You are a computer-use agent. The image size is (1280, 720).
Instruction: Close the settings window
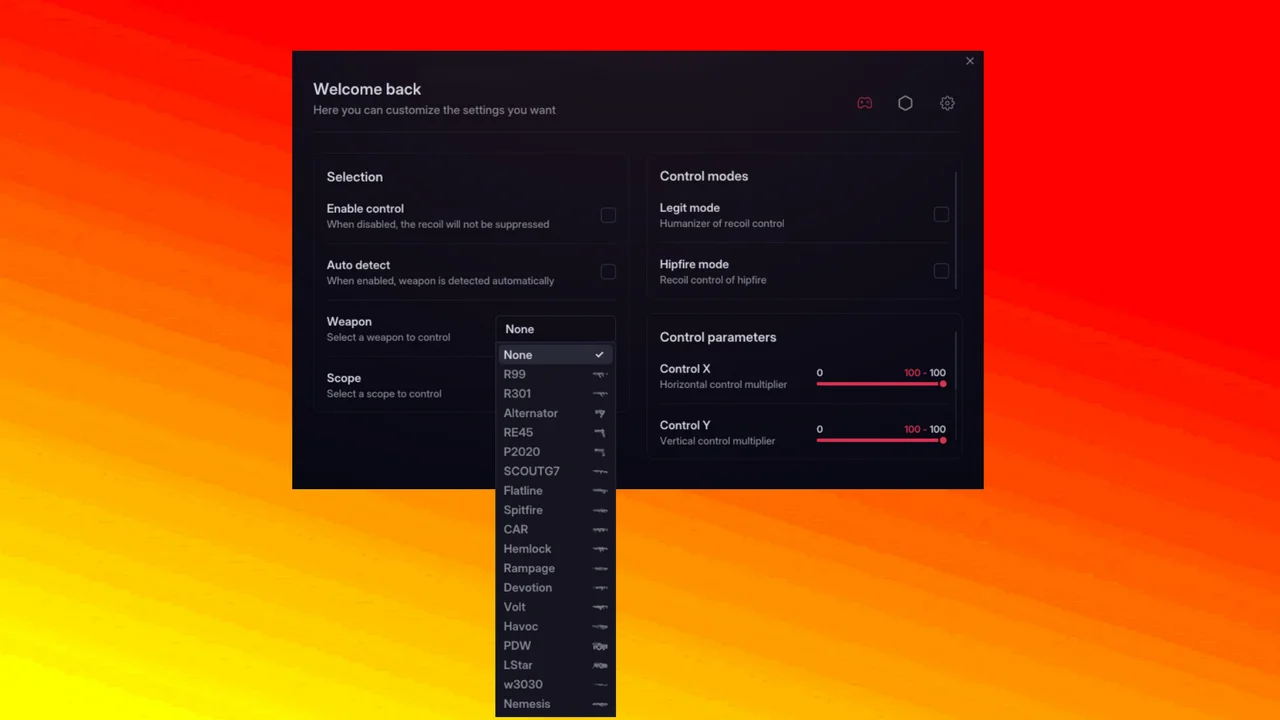(969, 61)
